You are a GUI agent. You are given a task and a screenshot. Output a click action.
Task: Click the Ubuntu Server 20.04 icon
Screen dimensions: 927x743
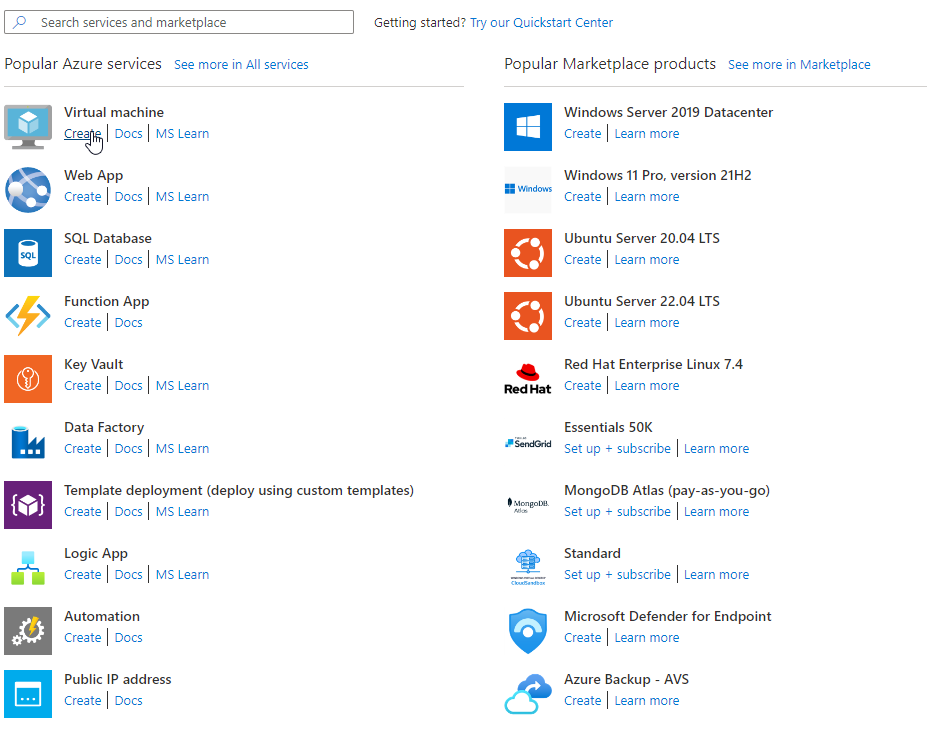[528, 253]
